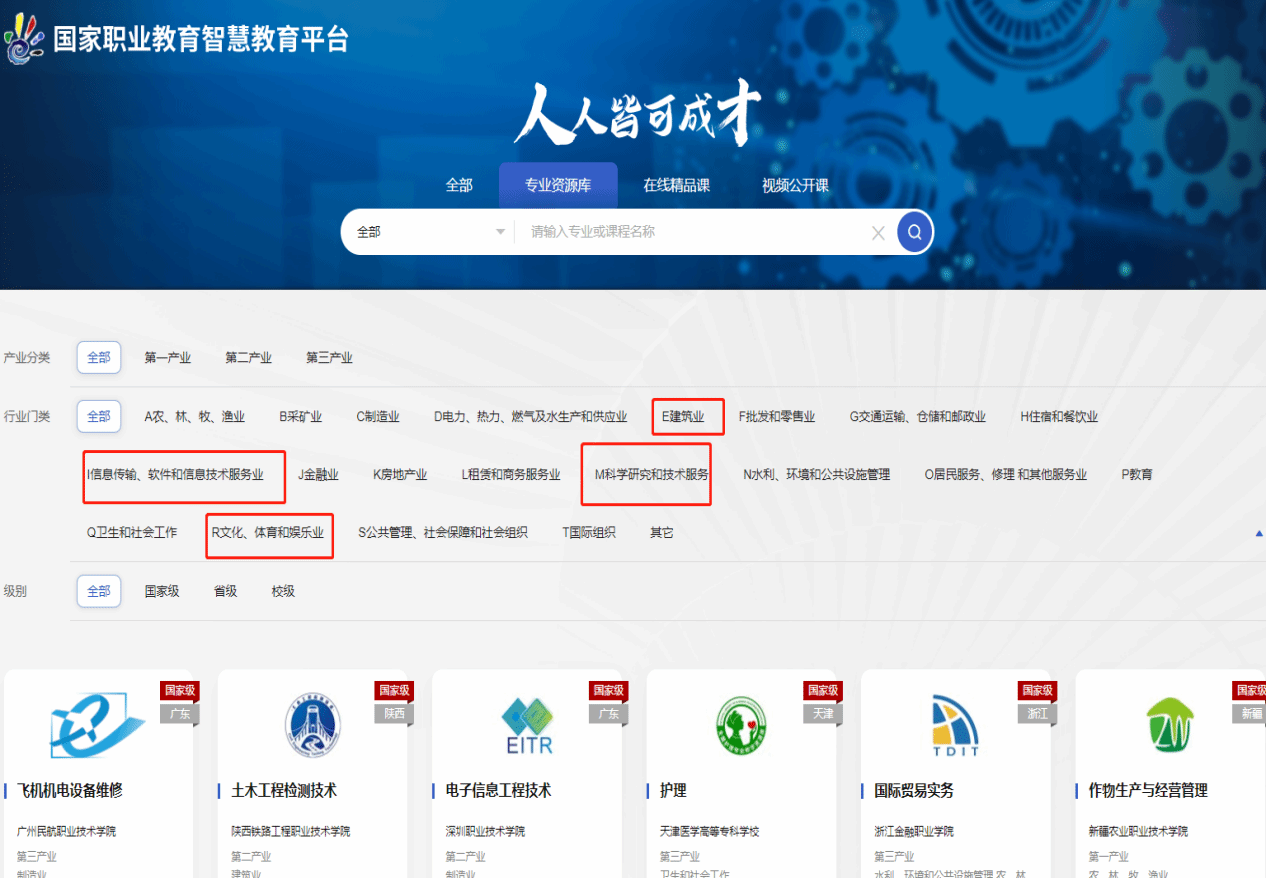Switch to 在线精品课 tab
1266x878 pixels.
click(x=676, y=185)
